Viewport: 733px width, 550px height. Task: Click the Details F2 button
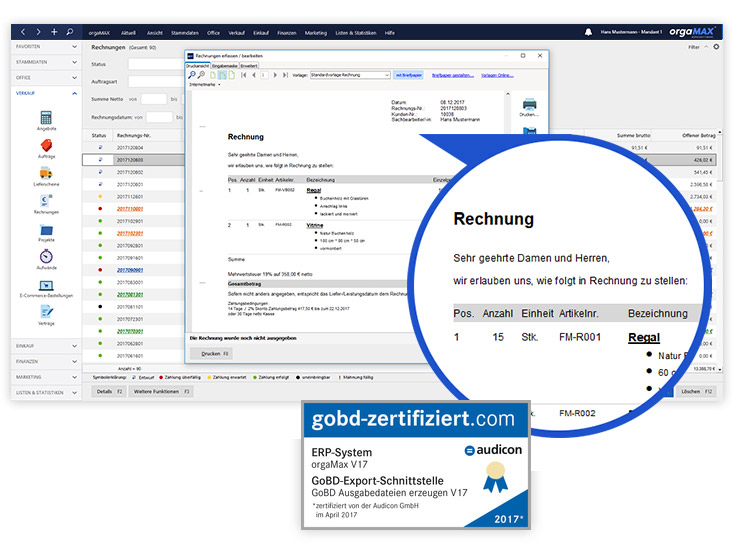click(x=109, y=392)
